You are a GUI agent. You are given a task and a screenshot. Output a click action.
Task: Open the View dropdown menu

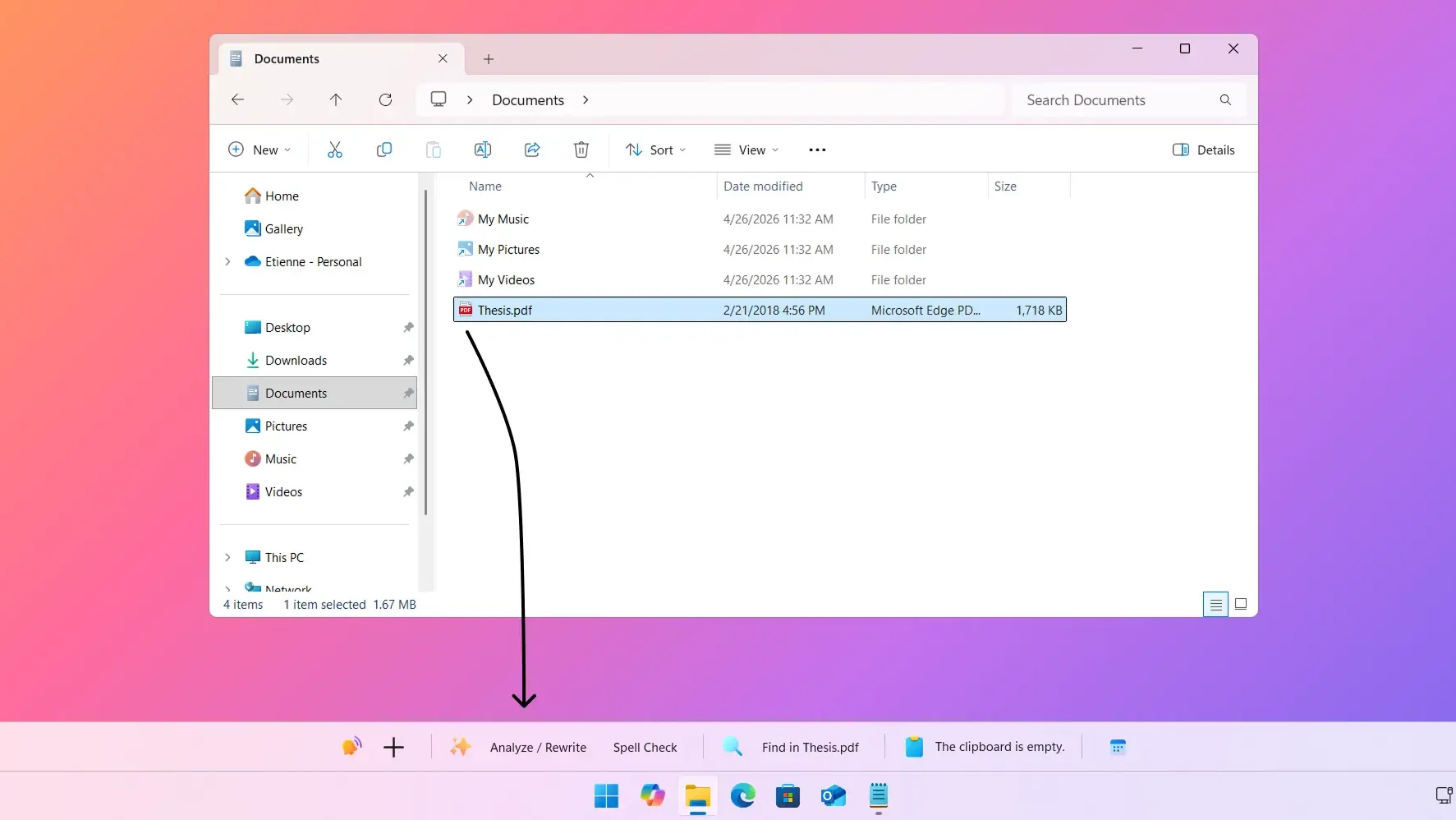pos(746,150)
